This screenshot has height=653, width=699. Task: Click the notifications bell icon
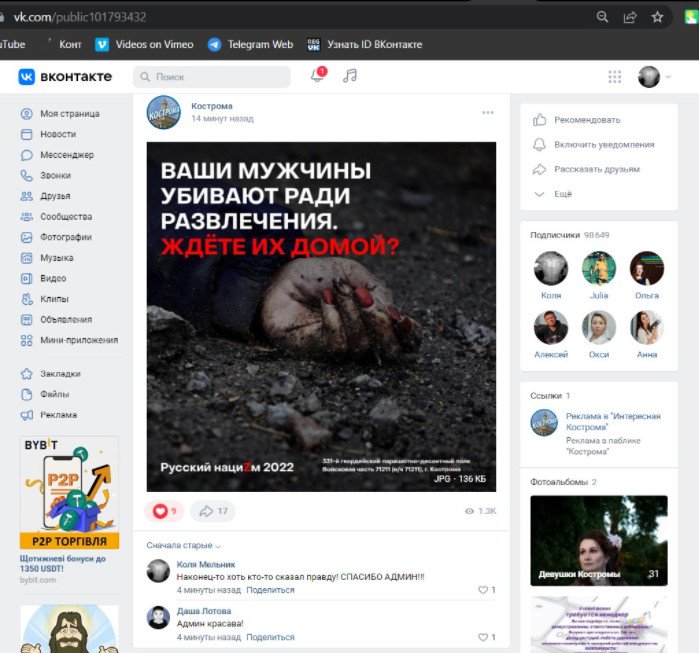coord(317,77)
